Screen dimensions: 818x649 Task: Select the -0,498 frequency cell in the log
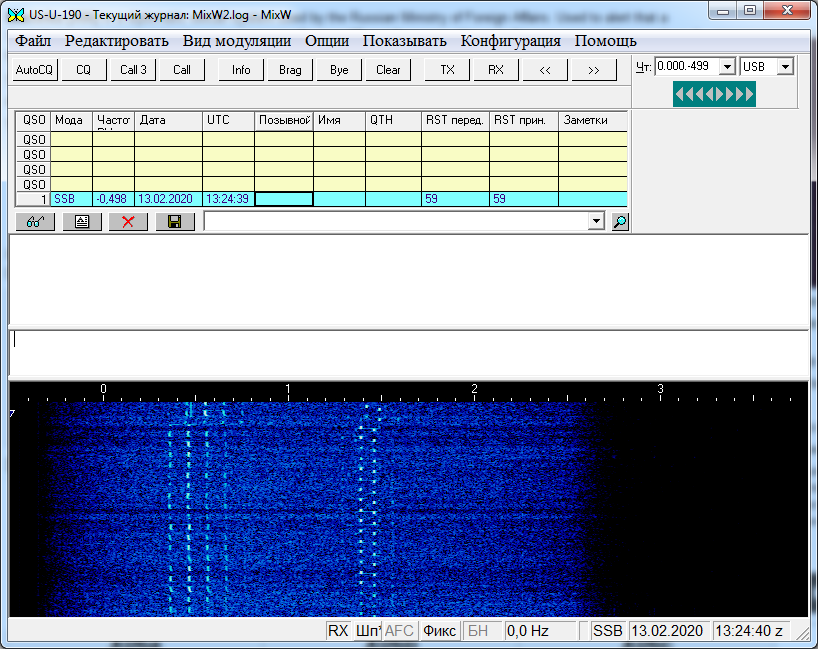[114, 199]
